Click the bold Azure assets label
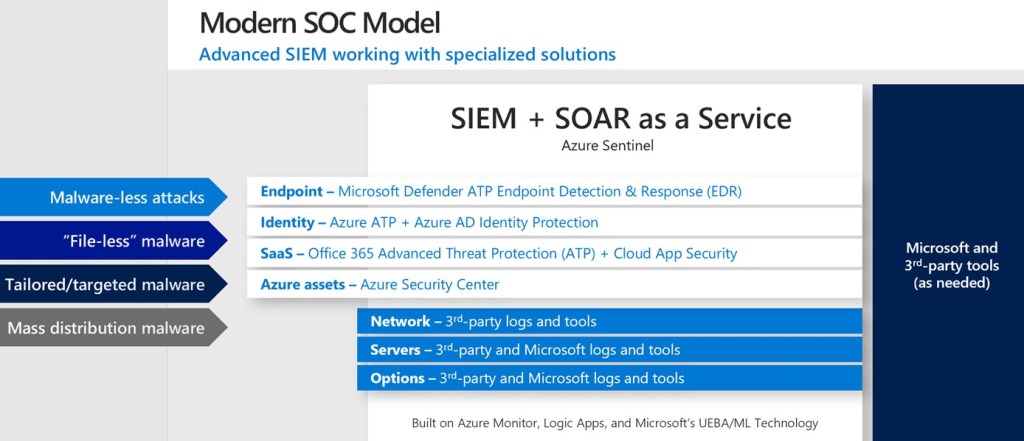Viewport: 1024px width, 441px height. (304, 285)
